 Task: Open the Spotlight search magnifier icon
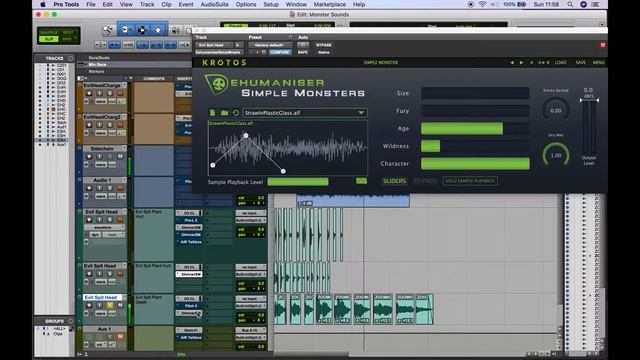click(x=570, y=4)
